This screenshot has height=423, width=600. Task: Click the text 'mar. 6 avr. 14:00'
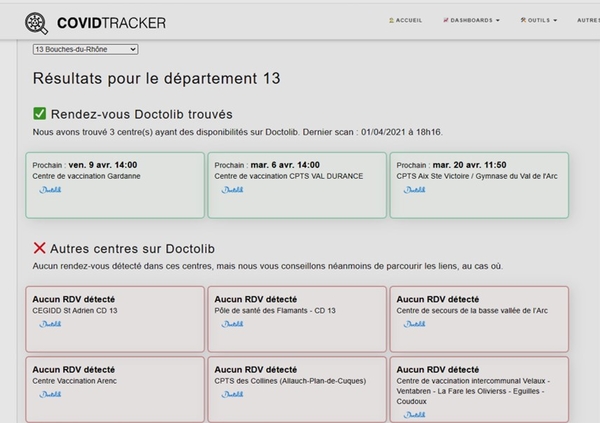(285, 165)
